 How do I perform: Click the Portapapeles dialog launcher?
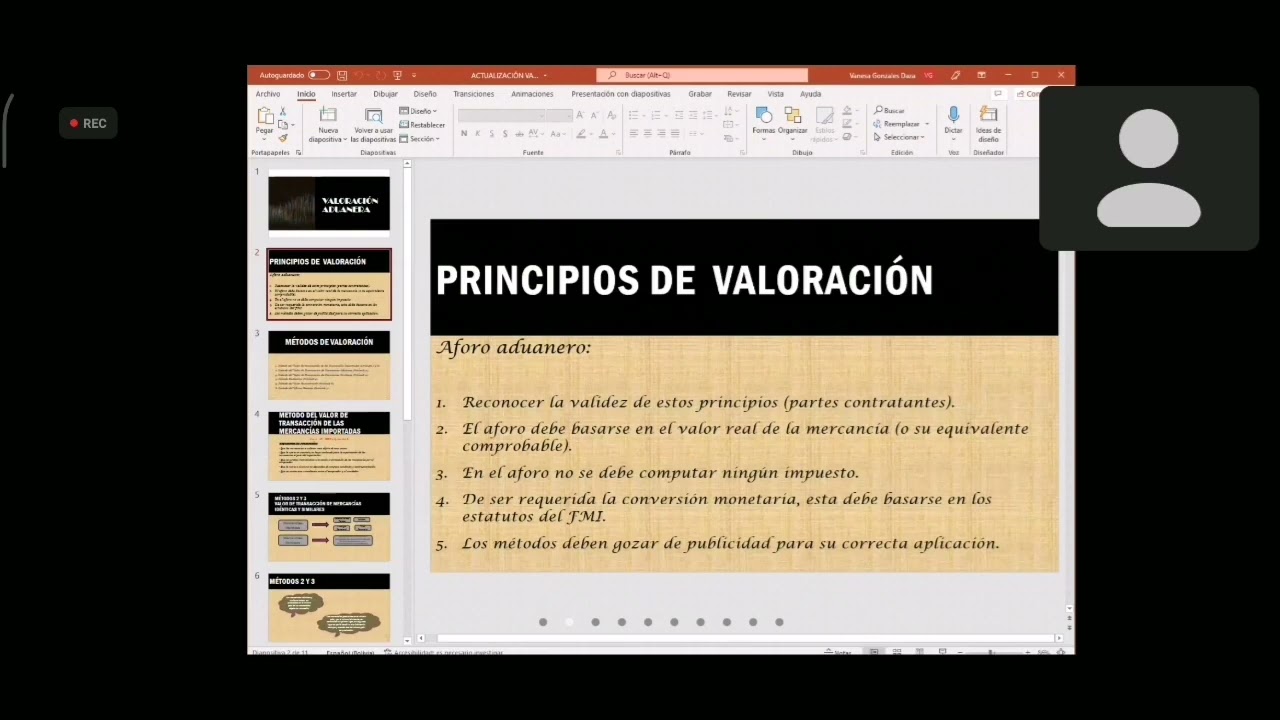click(x=298, y=153)
